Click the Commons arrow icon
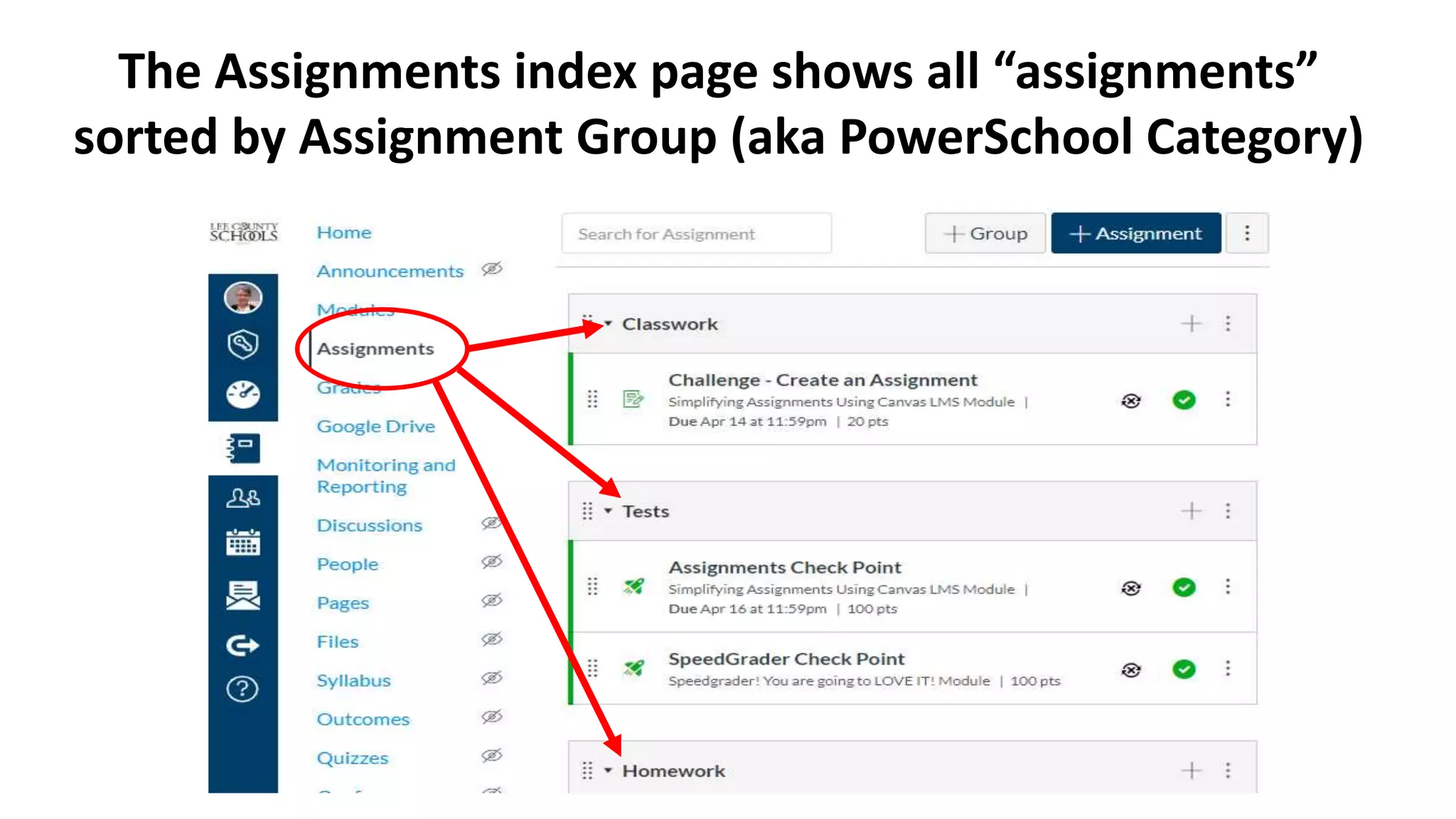The width and height of the screenshot is (1456, 819). coord(242,645)
